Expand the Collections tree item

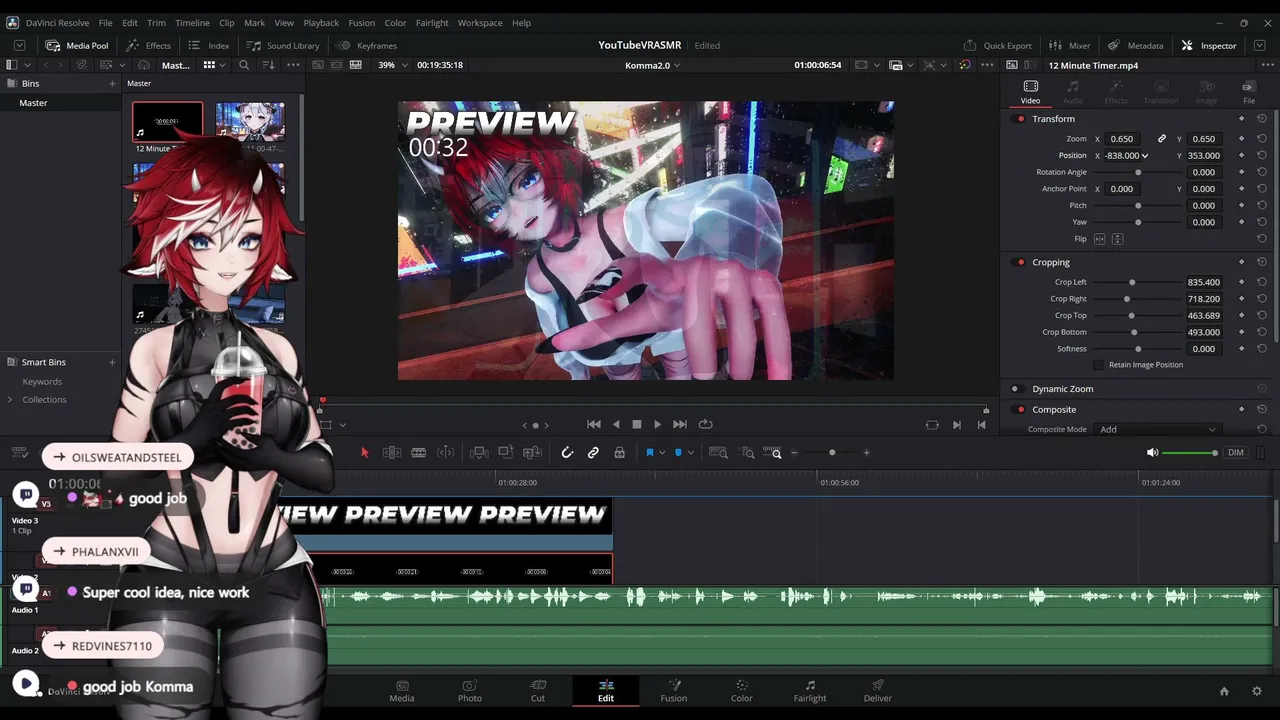pos(10,400)
